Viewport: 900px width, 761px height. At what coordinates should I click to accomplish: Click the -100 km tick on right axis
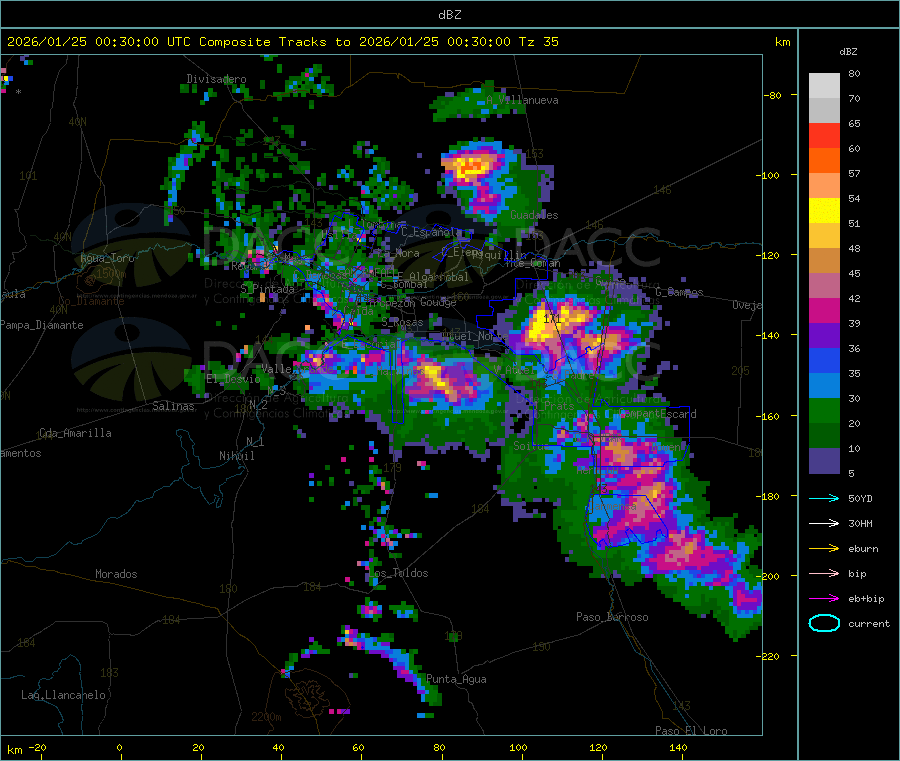point(768,175)
